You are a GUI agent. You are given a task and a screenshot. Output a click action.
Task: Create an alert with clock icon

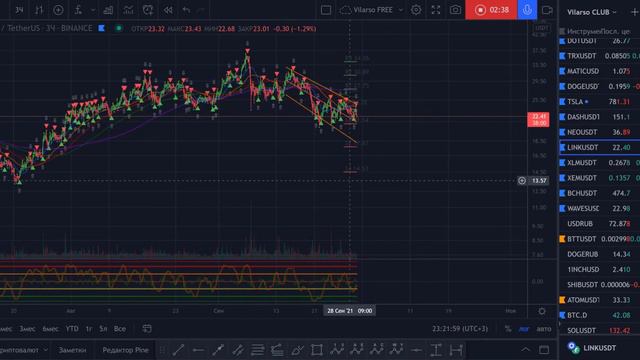click(x=148, y=10)
